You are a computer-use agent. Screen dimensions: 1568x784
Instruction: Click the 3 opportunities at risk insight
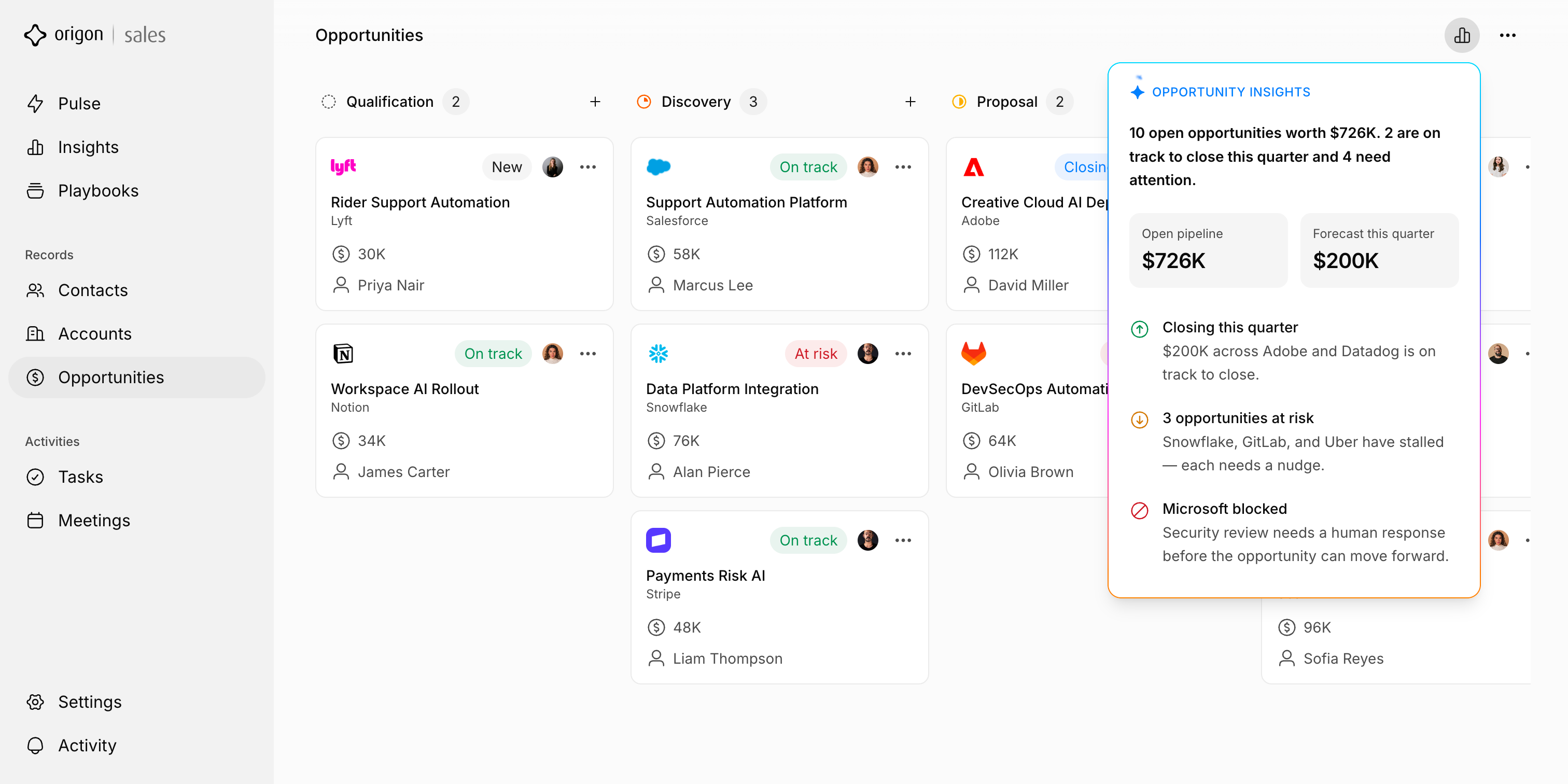tap(1294, 442)
